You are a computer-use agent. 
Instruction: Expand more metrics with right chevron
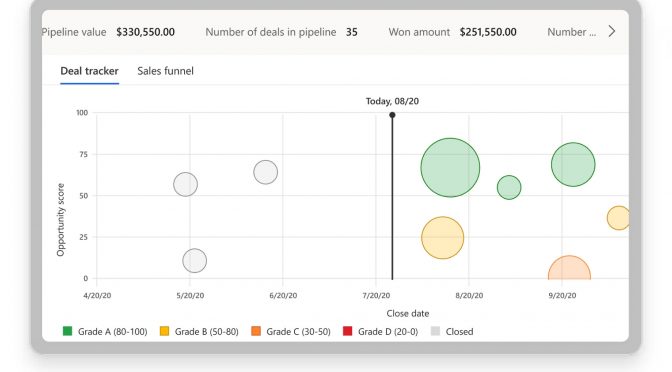click(x=612, y=31)
